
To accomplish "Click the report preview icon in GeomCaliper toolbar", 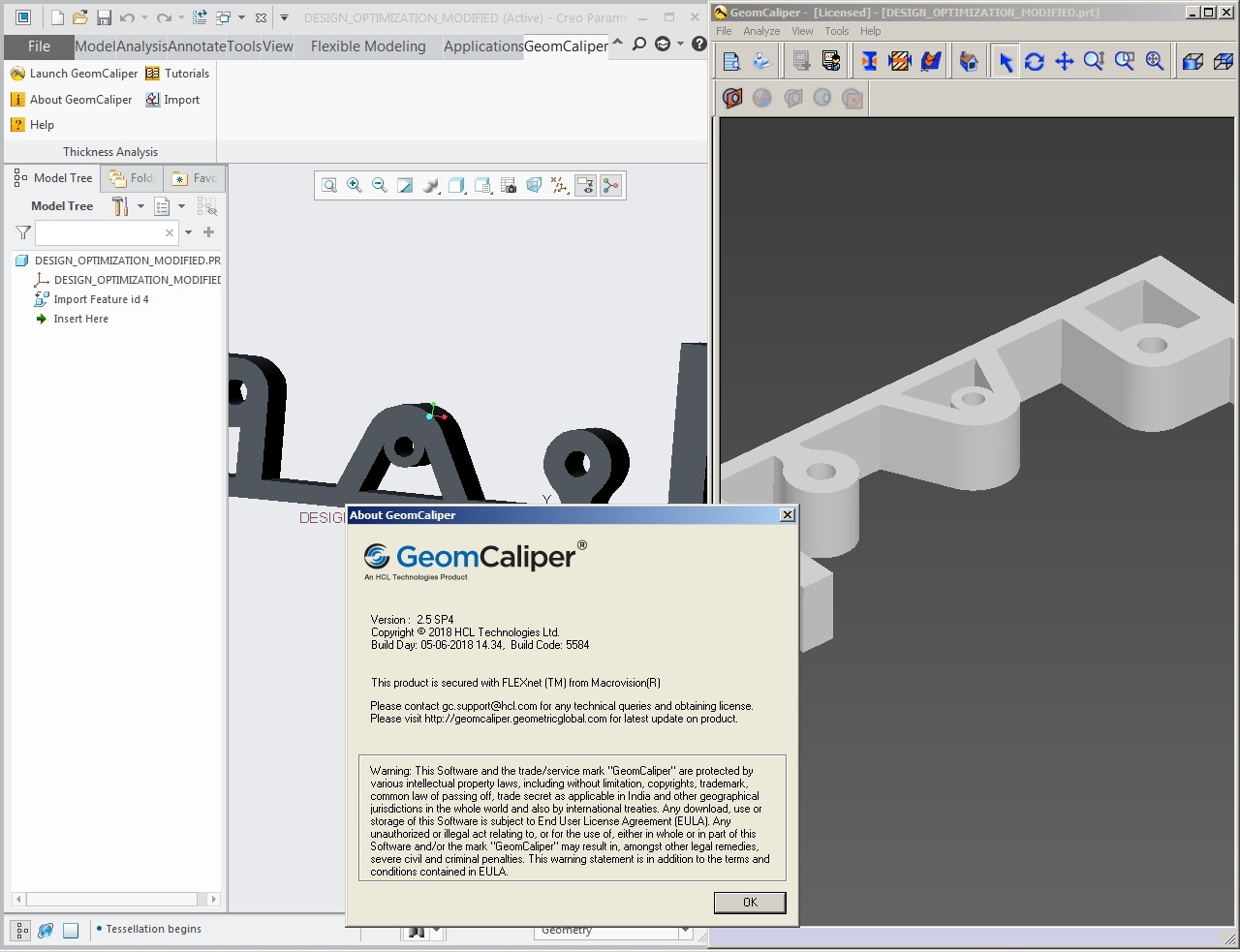I will 732,61.
